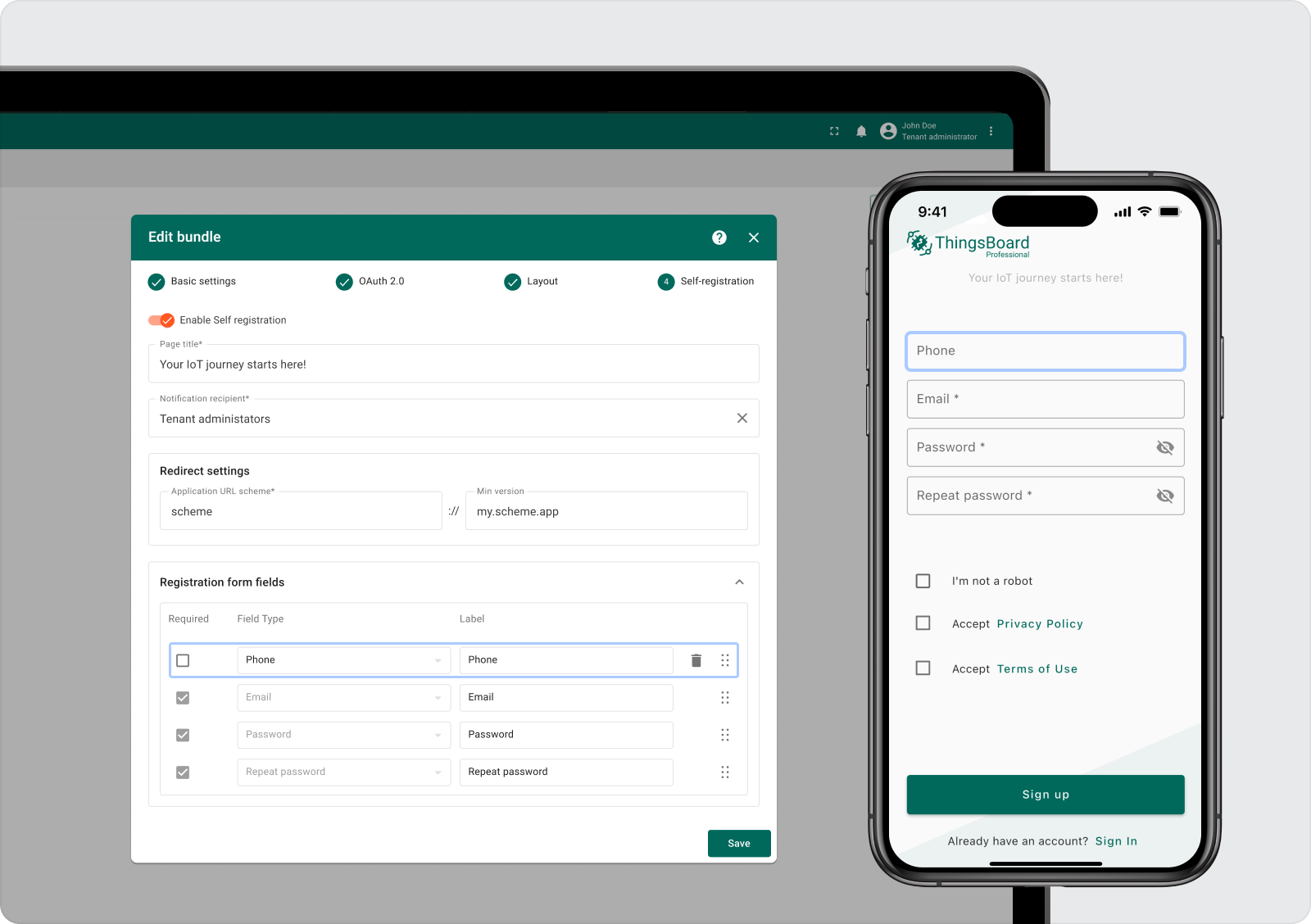
Task: Click the Save button
Action: [738, 843]
